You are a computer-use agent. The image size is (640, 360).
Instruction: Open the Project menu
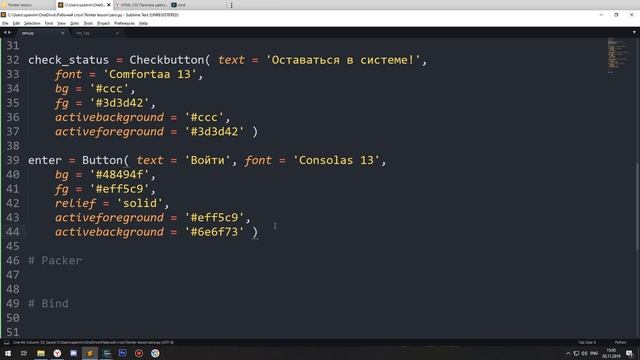point(103,23)
